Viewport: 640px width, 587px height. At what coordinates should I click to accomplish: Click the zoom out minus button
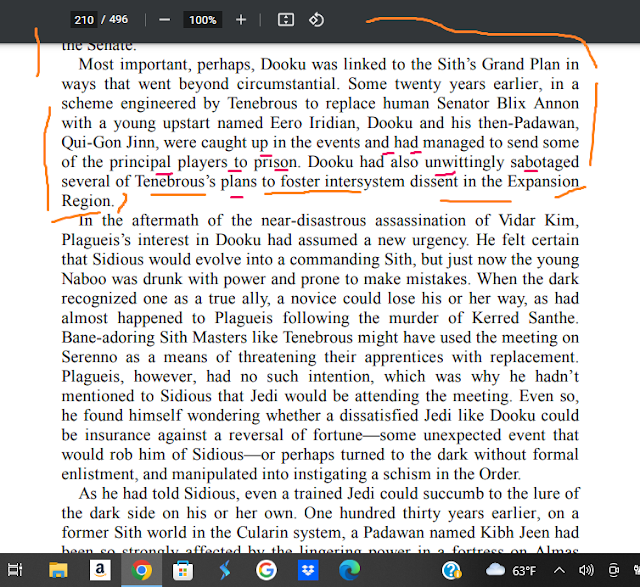click(x=164, y=20)
